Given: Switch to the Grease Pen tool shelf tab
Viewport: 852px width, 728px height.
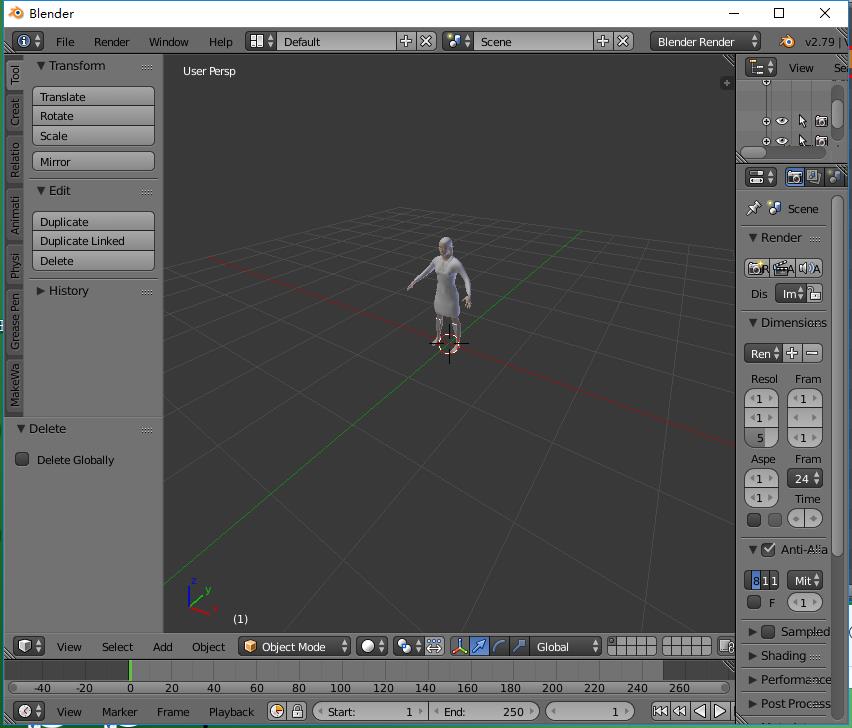Looking at the screenshot, I should point(15,321).
